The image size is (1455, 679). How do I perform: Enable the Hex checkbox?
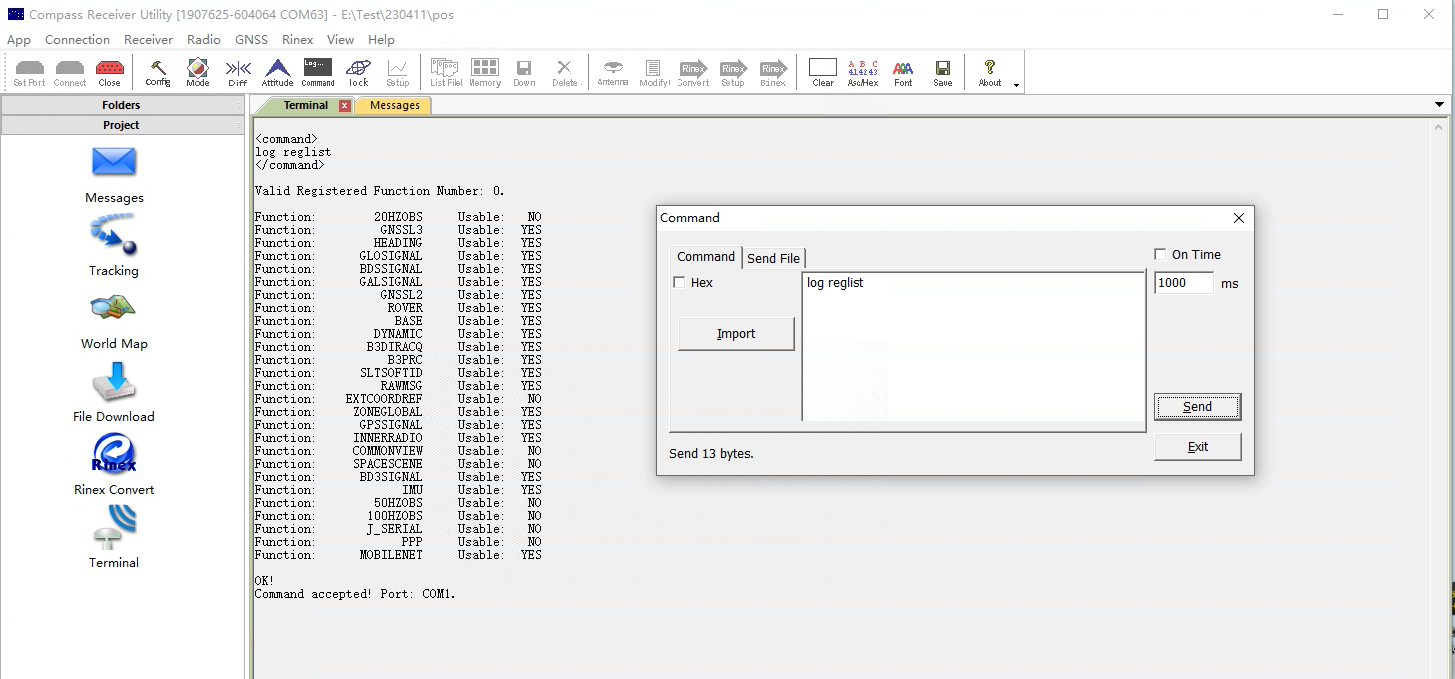(680, 283)
